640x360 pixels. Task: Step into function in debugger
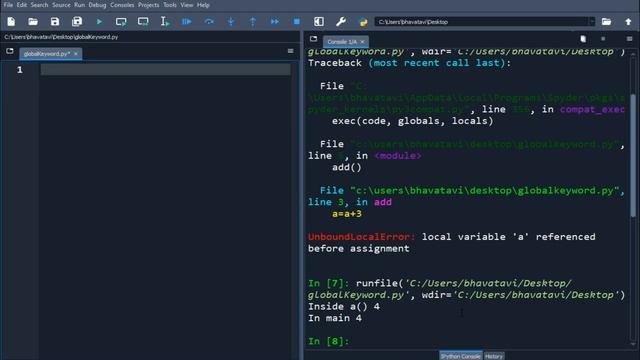(x=231, y=22)
